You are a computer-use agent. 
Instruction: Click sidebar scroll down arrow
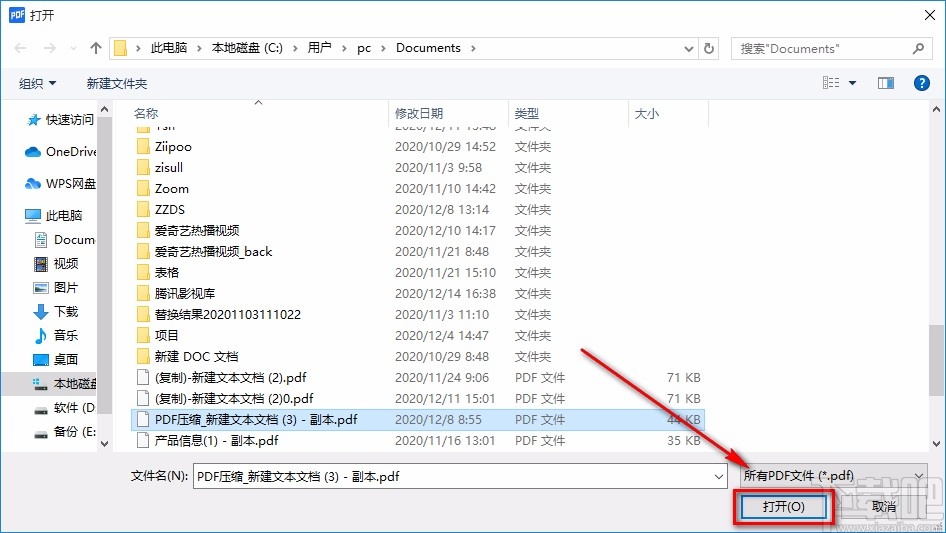[104, 444]
